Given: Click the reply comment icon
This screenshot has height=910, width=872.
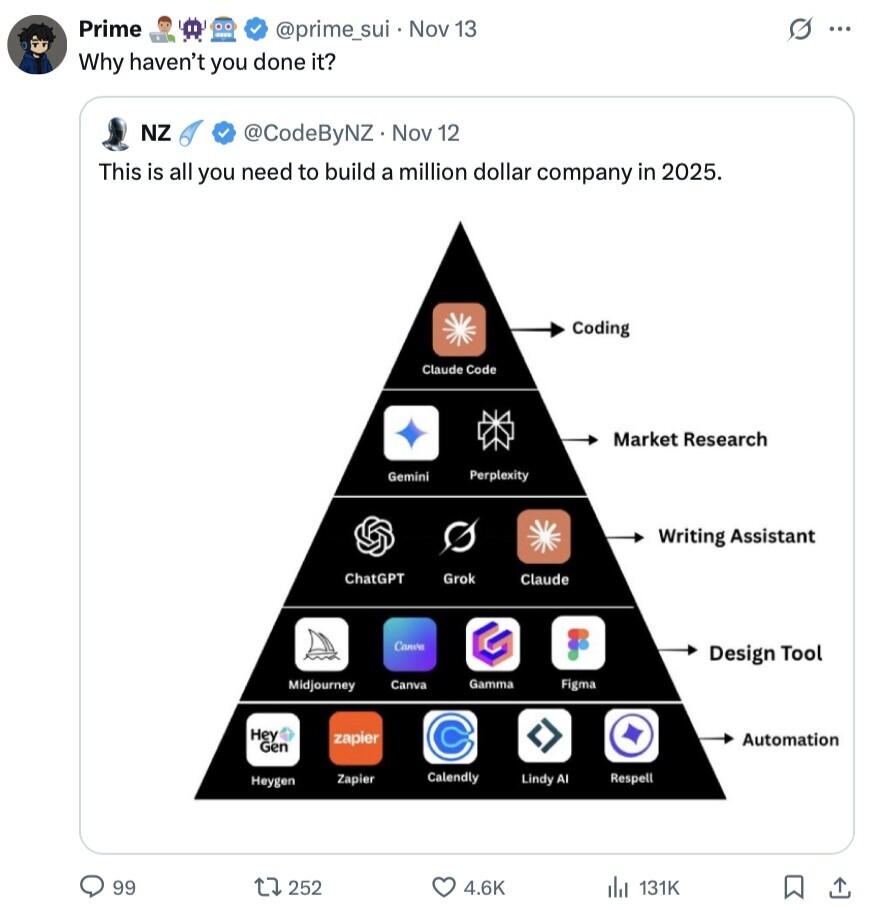Looking at the screenshot, I should coord(96,886).
